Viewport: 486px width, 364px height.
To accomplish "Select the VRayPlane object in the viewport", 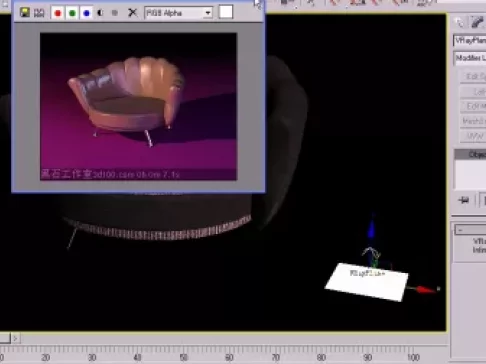I will (367, 282).
